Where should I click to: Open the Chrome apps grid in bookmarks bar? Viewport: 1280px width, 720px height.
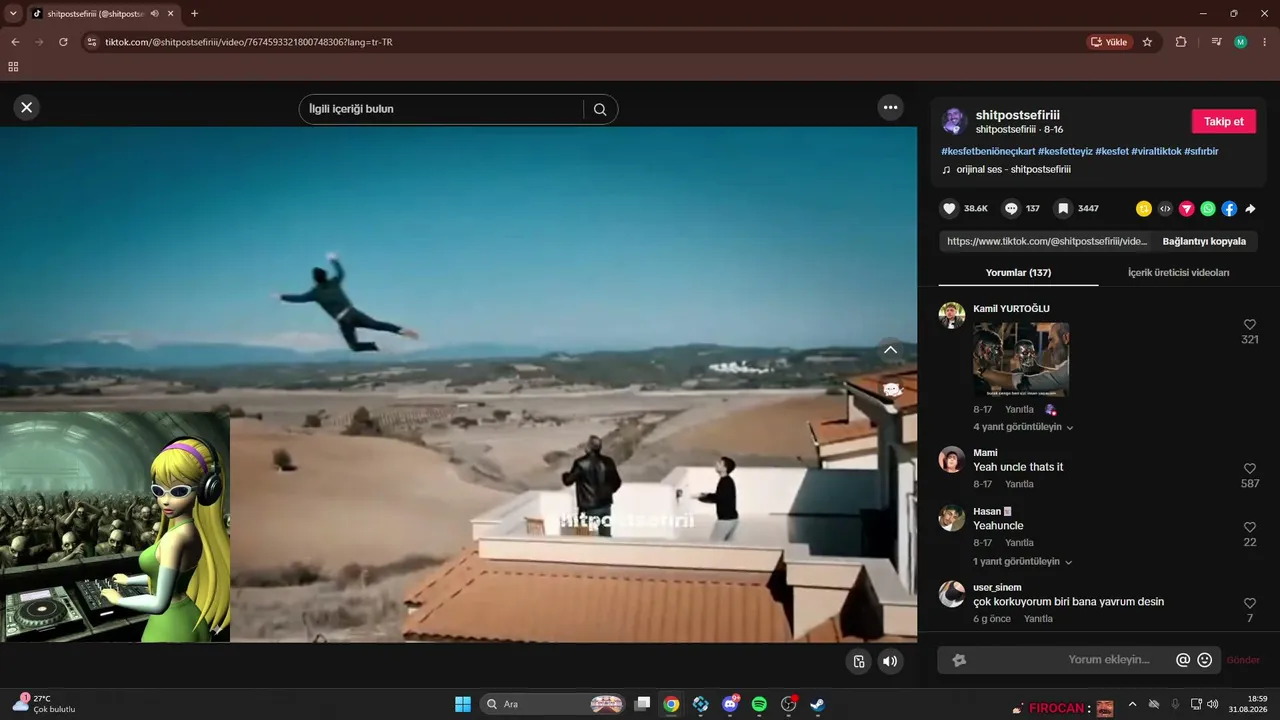(x=13, y=67)
